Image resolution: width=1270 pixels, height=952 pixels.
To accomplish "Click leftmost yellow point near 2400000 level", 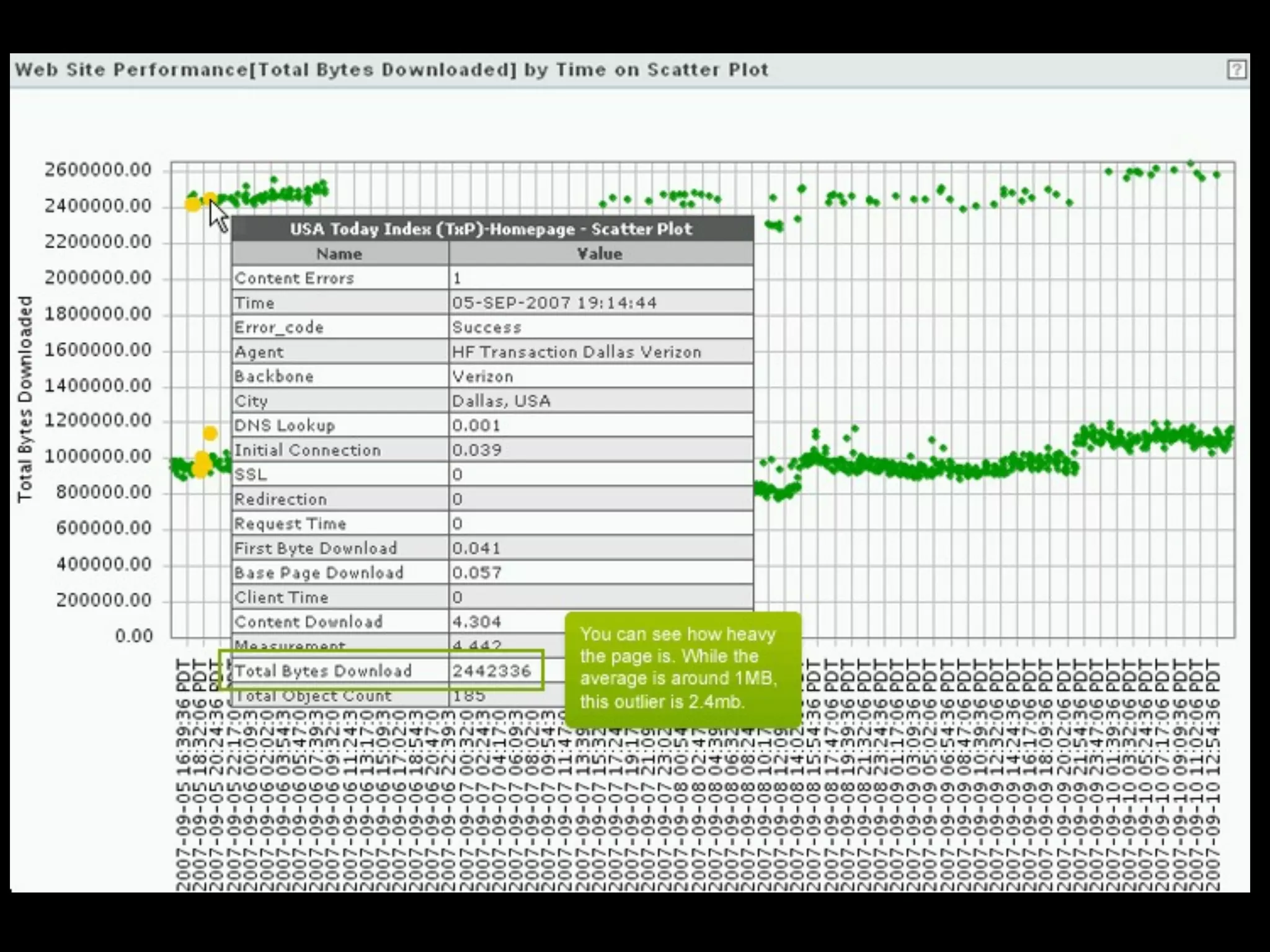I will coord(193,204).
